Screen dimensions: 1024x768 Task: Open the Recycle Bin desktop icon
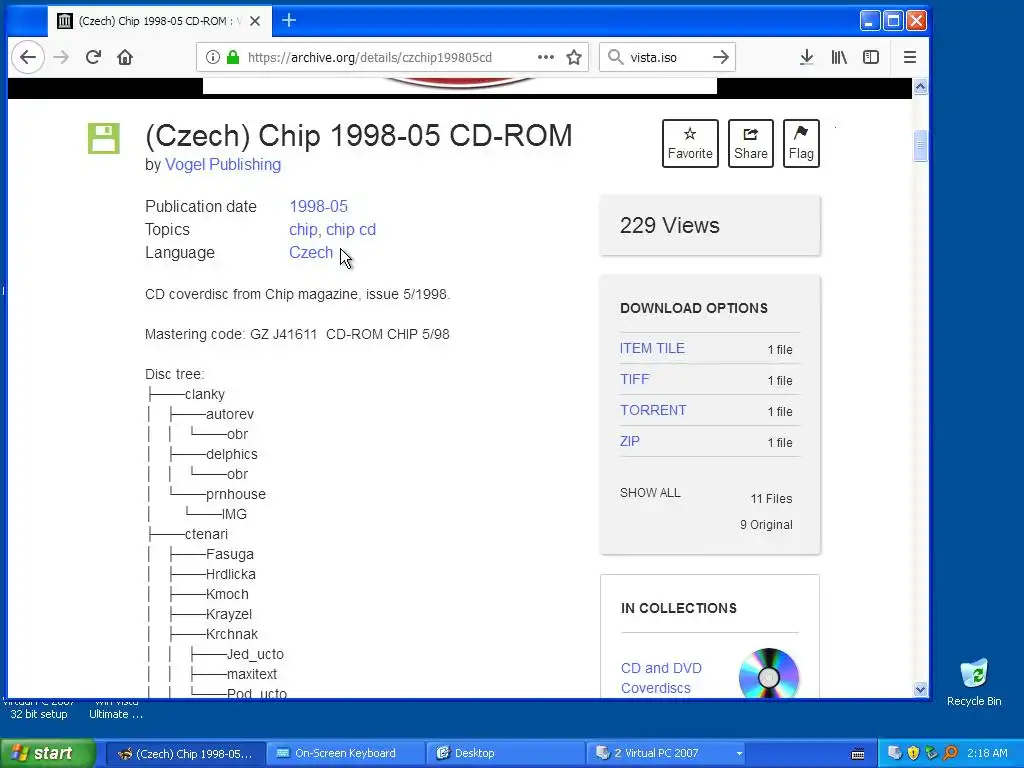click(974, 682)
